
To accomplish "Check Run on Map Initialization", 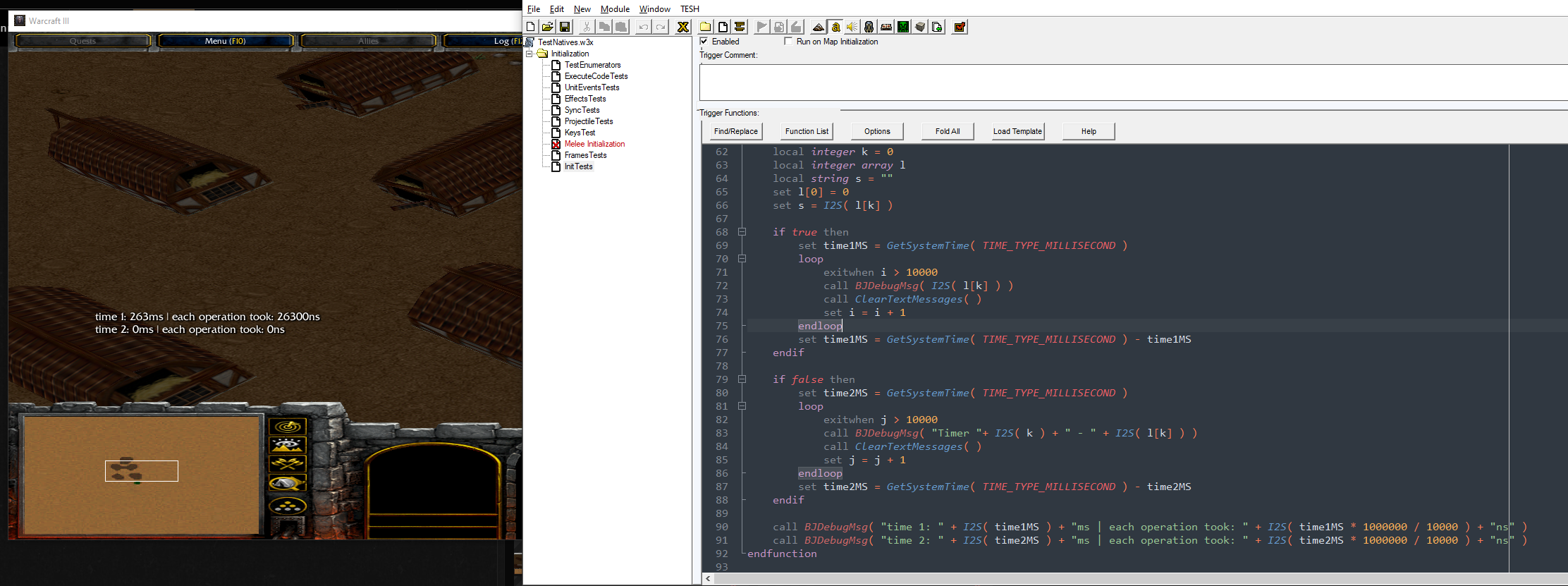I will point(788,42).
